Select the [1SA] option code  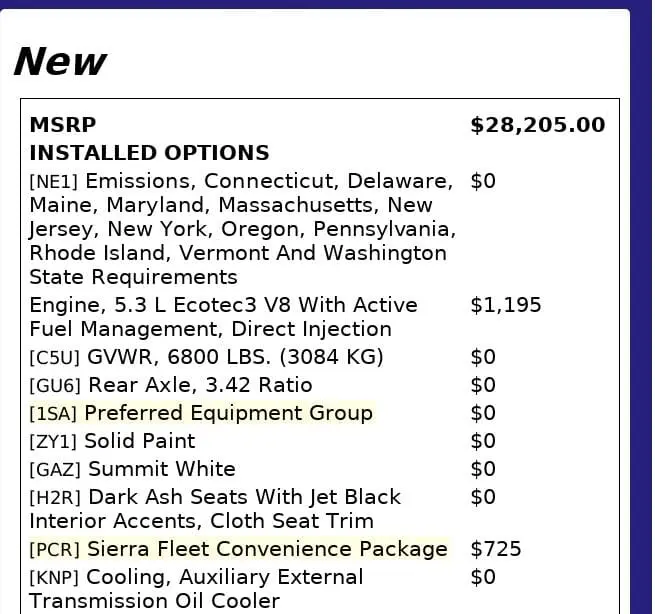point(54,413)
